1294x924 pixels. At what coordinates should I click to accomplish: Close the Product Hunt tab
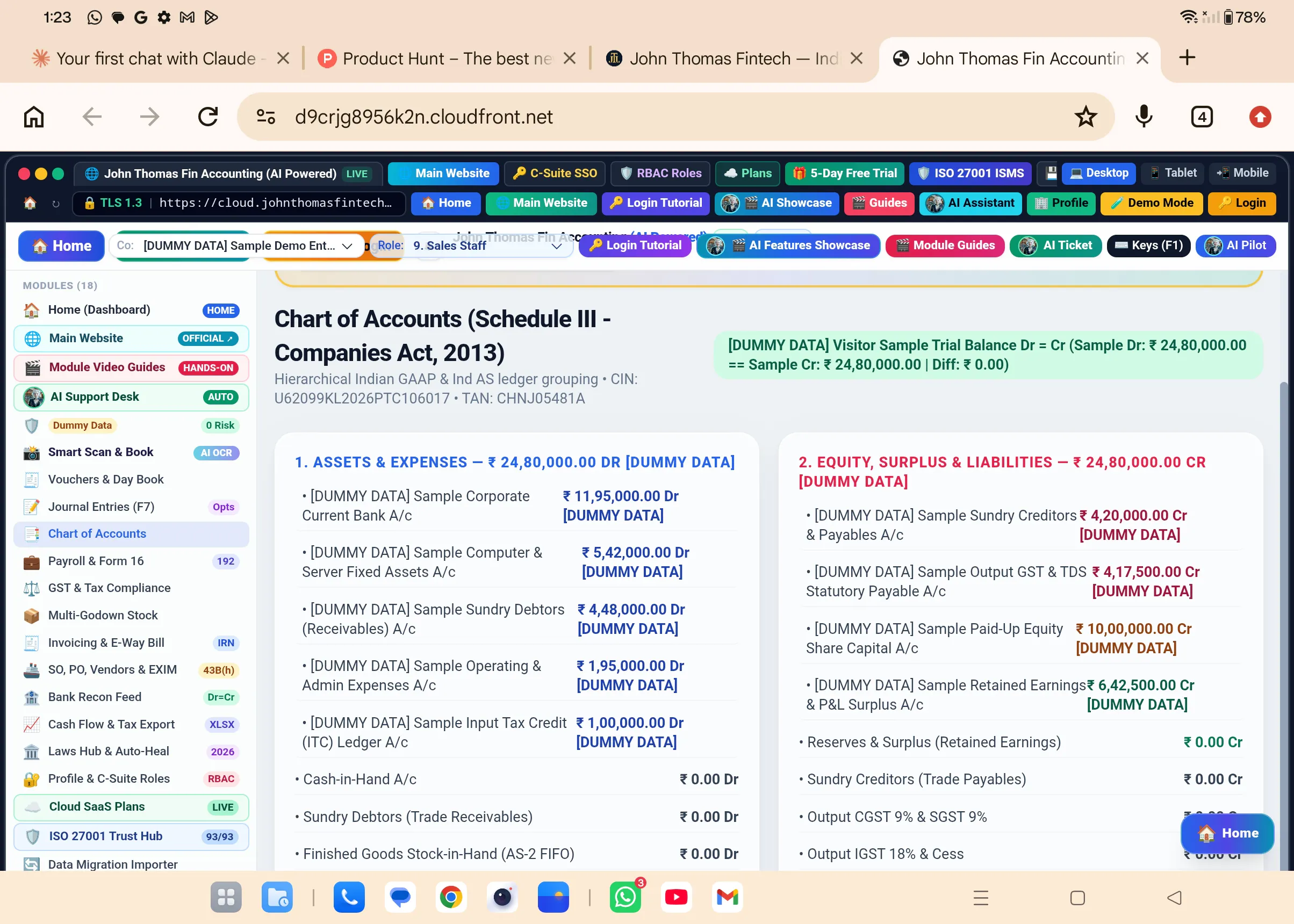(x=570, y=58)
